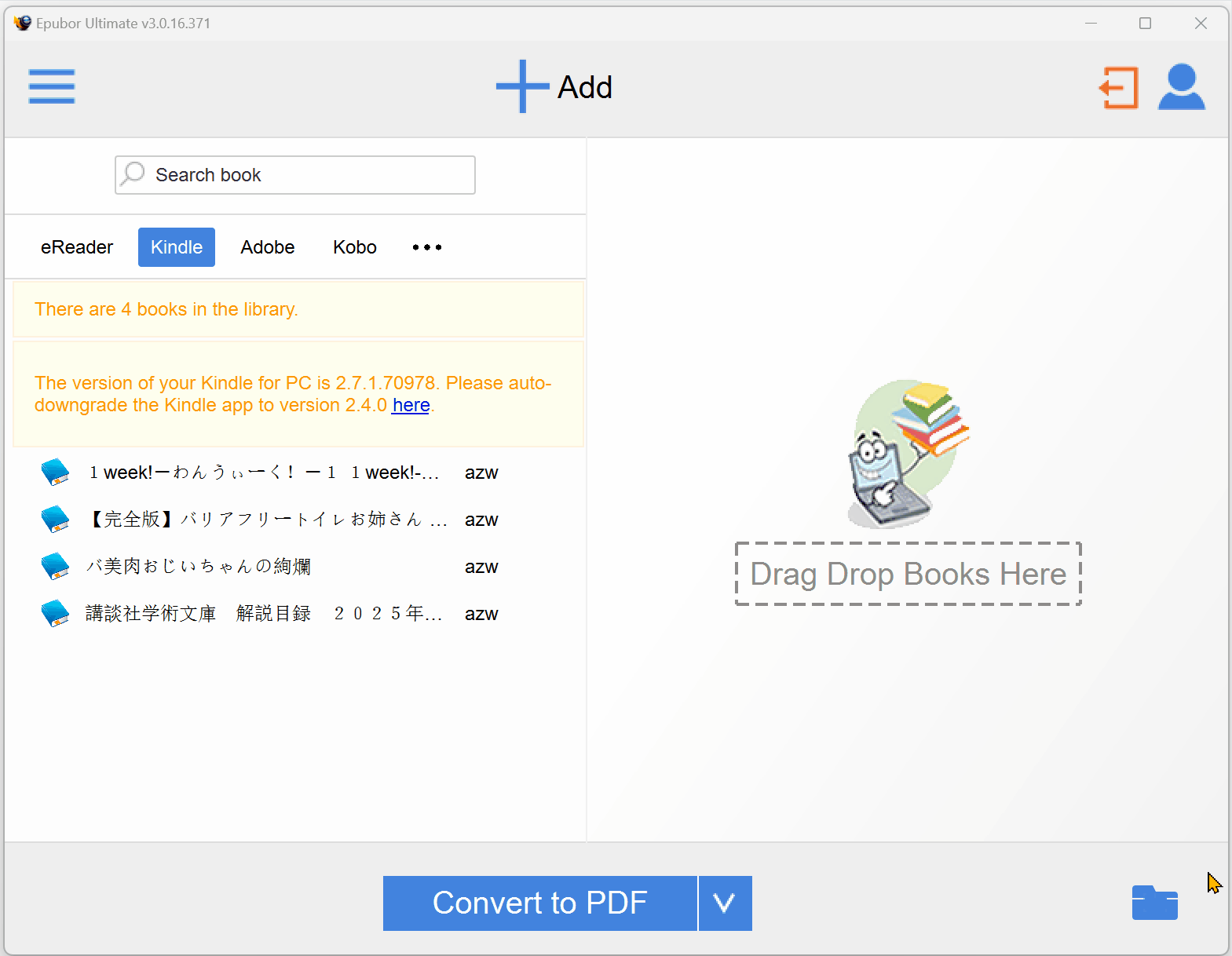This screenshot has height=956, width=1232.
Task: Maximize the Epubor Ultimate window
Action: click(1146, 24)
